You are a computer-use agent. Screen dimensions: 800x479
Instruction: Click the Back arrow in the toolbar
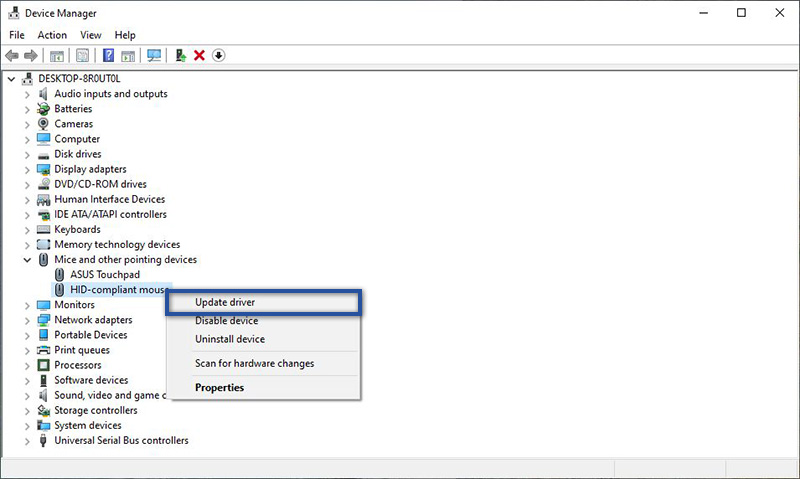tap(12, 55)
